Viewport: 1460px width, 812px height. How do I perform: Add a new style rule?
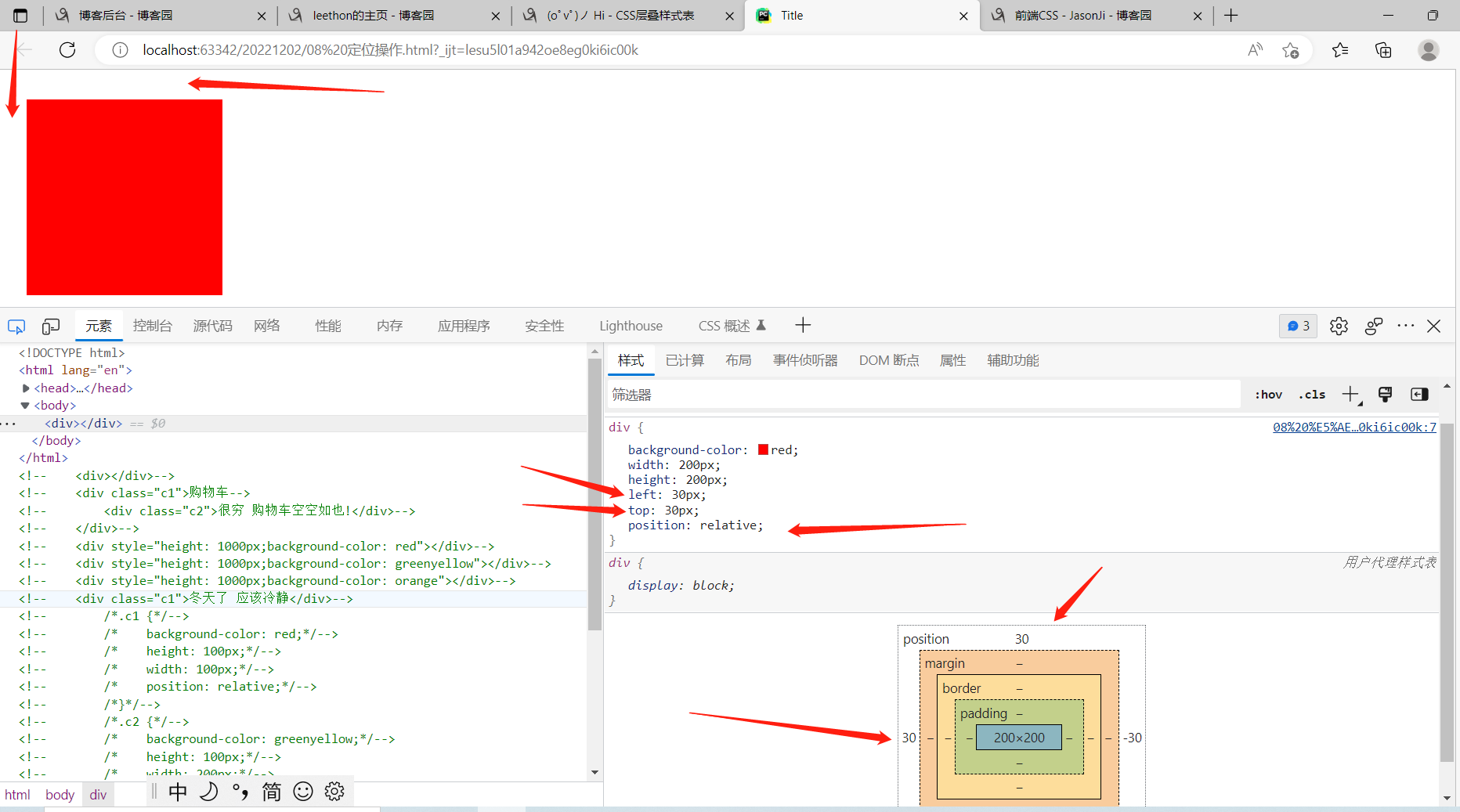[x=1351, y=395]
